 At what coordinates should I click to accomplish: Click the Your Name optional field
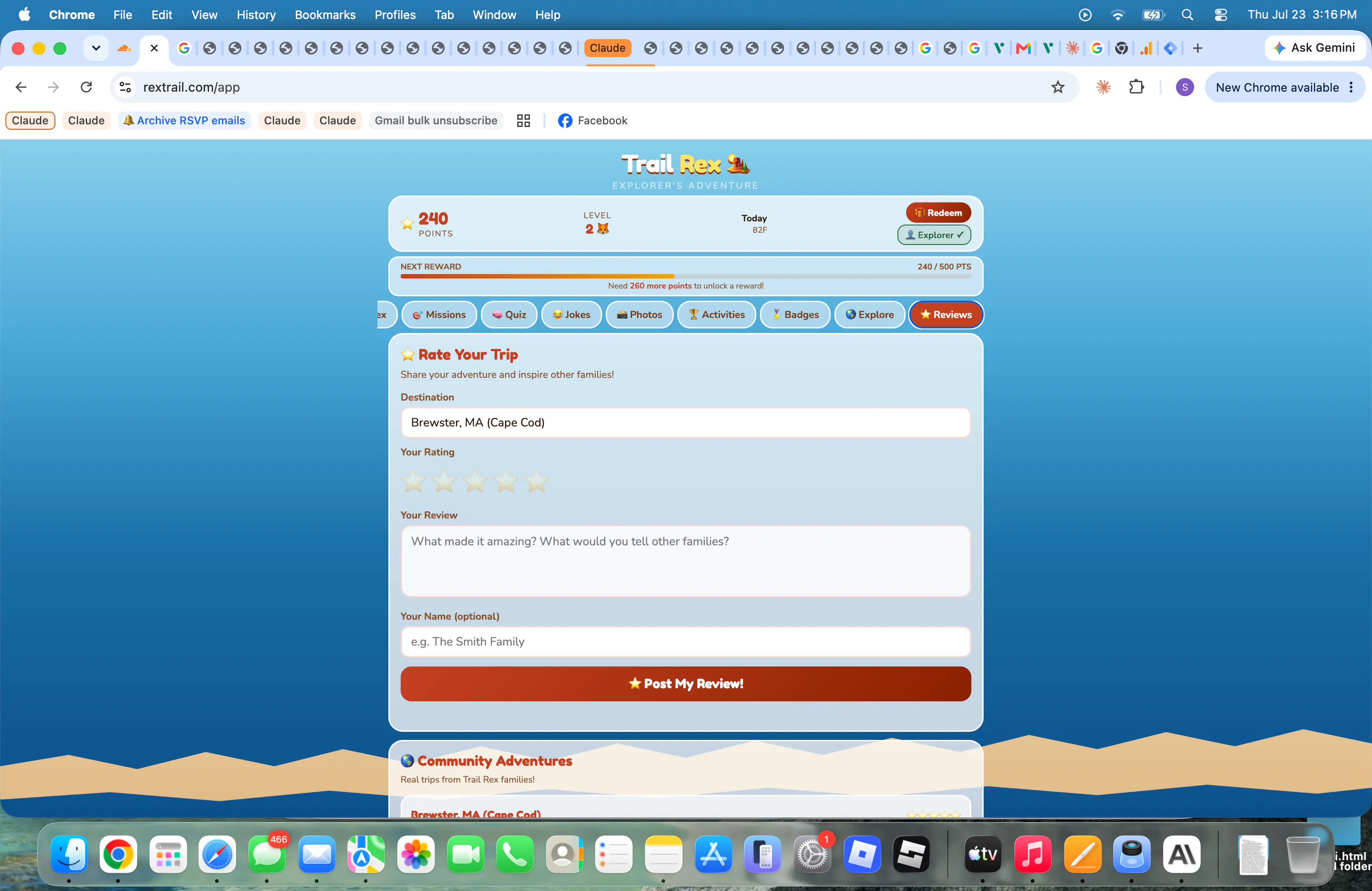point(686,641)
